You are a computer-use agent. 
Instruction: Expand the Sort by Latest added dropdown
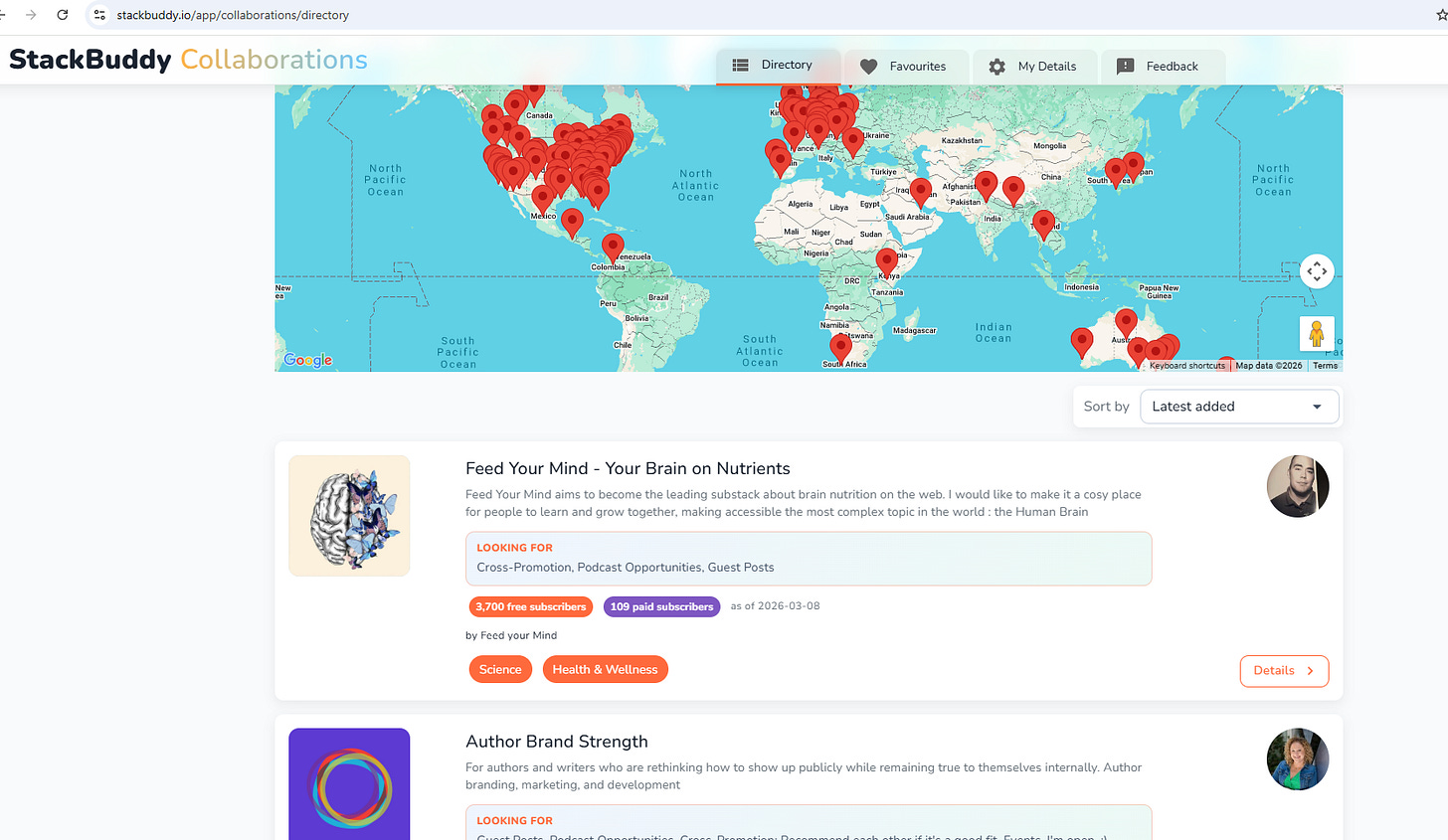click(1239, 407)
